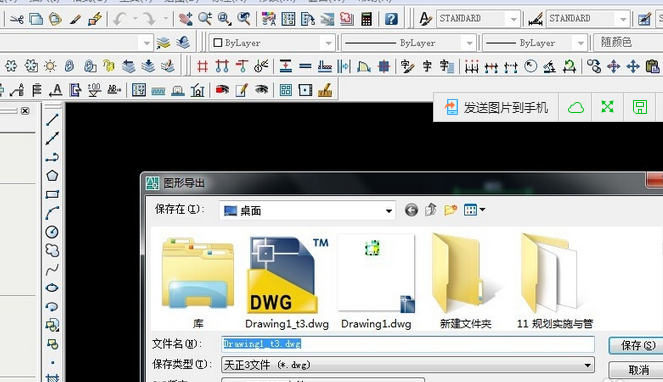Select the Line draw tool
663x382 pixels.
tap(52, 120)
